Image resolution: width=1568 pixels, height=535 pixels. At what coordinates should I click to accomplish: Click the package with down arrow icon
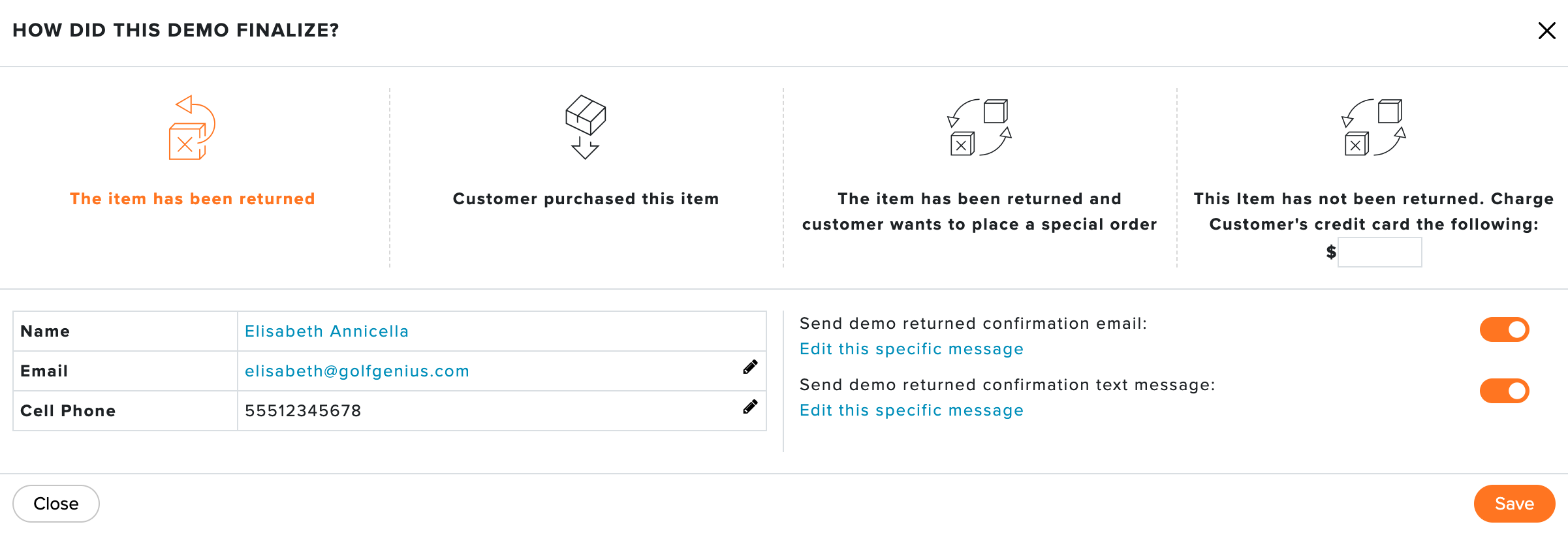[586, 127]
